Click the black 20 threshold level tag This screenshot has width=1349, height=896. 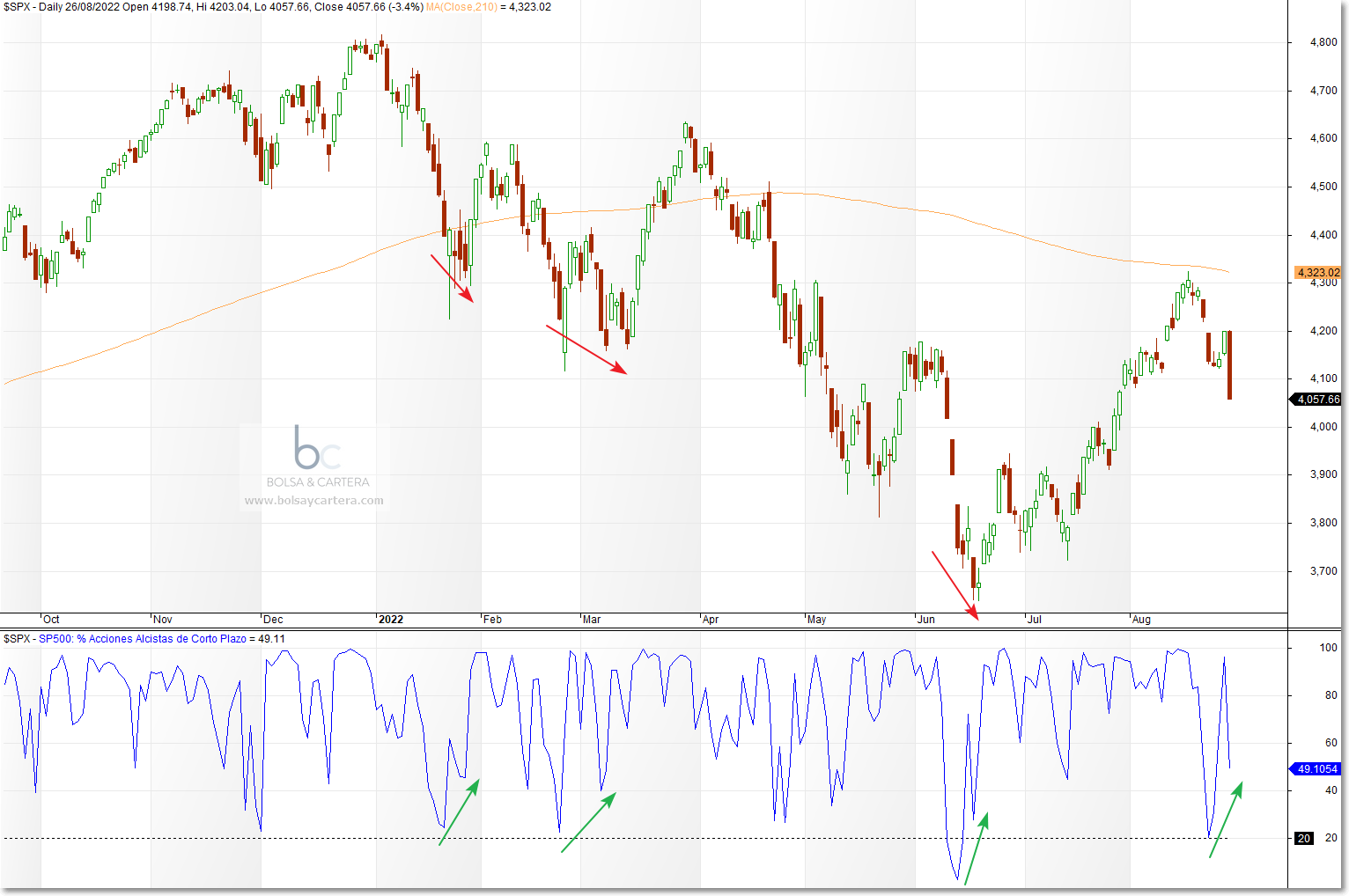[1304, 839]
